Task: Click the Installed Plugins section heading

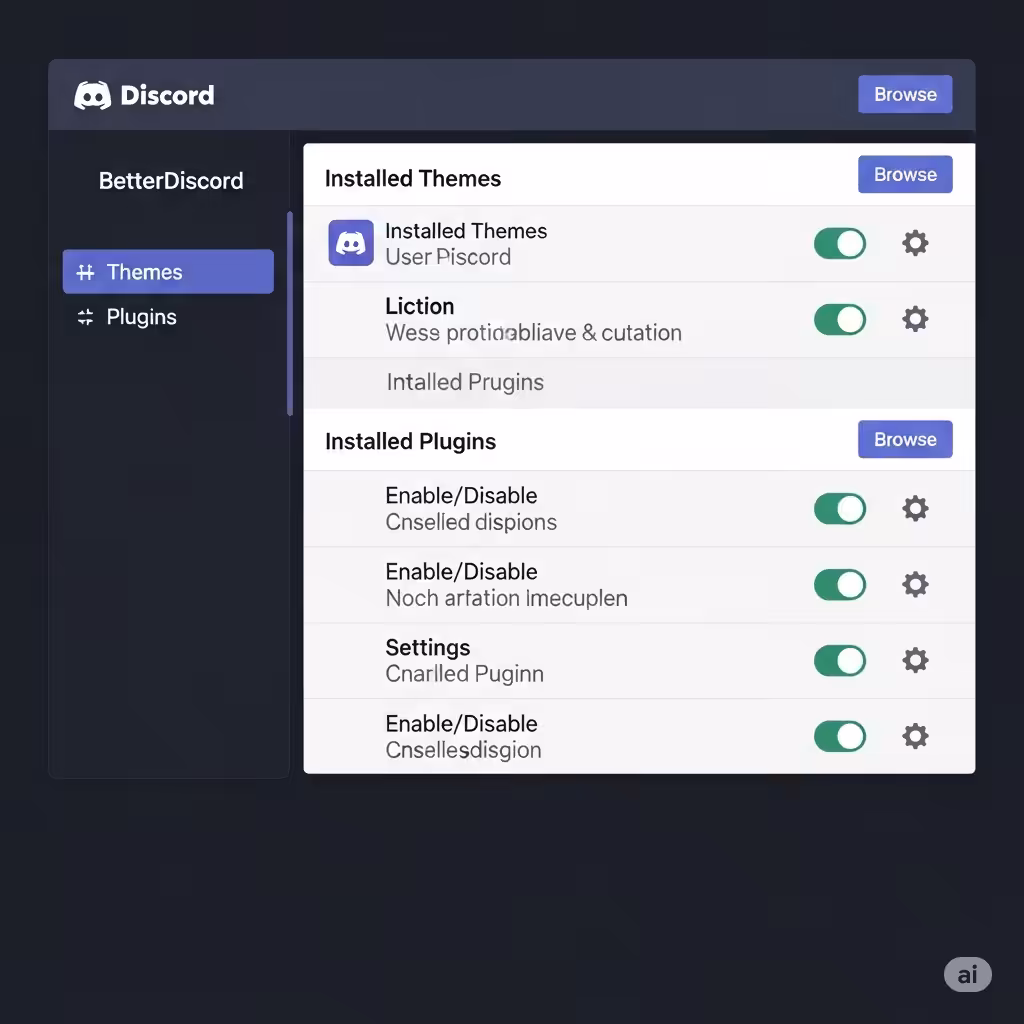Action: point(411,442)
